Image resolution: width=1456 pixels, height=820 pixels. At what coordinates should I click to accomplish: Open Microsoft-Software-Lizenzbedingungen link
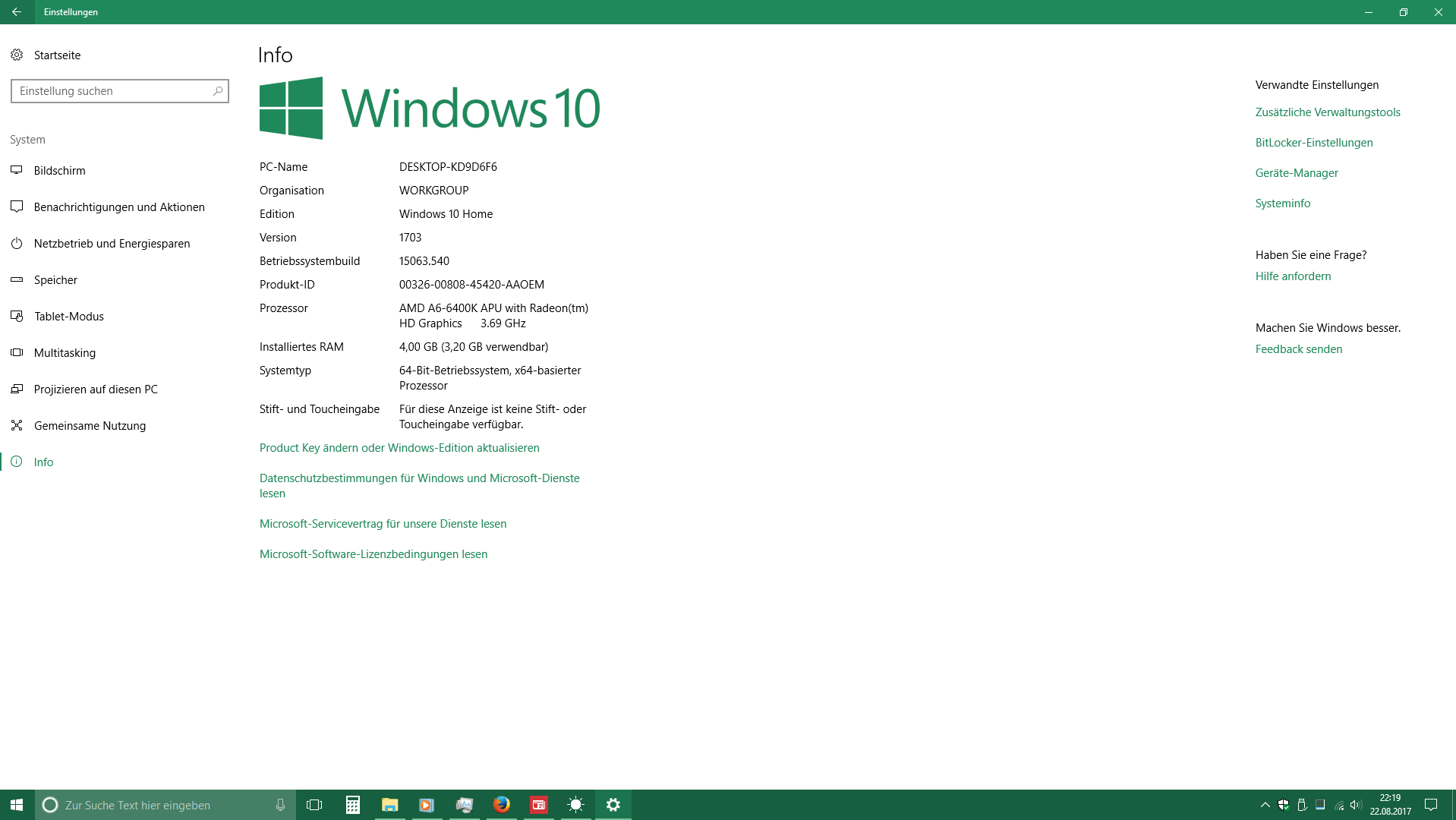(373, 554)
